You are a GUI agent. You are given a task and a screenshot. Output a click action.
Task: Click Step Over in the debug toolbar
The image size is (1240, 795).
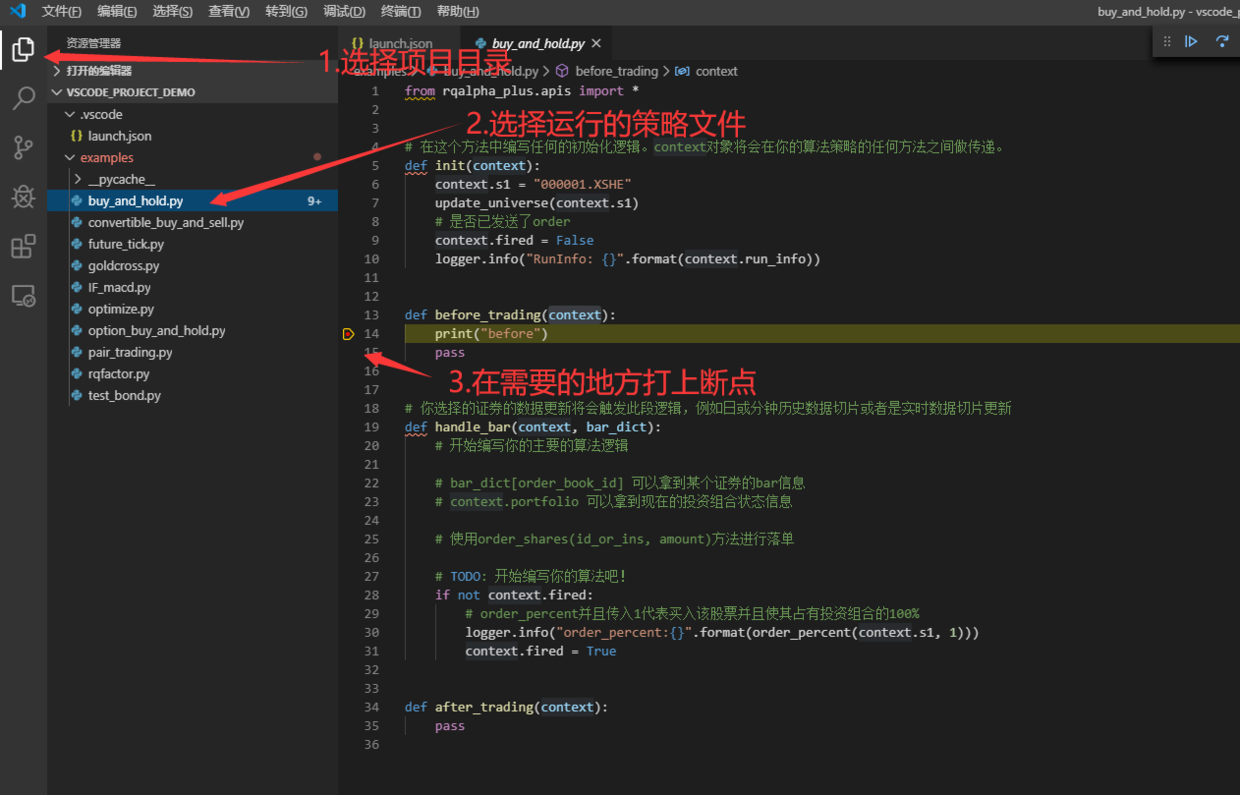1221,41
